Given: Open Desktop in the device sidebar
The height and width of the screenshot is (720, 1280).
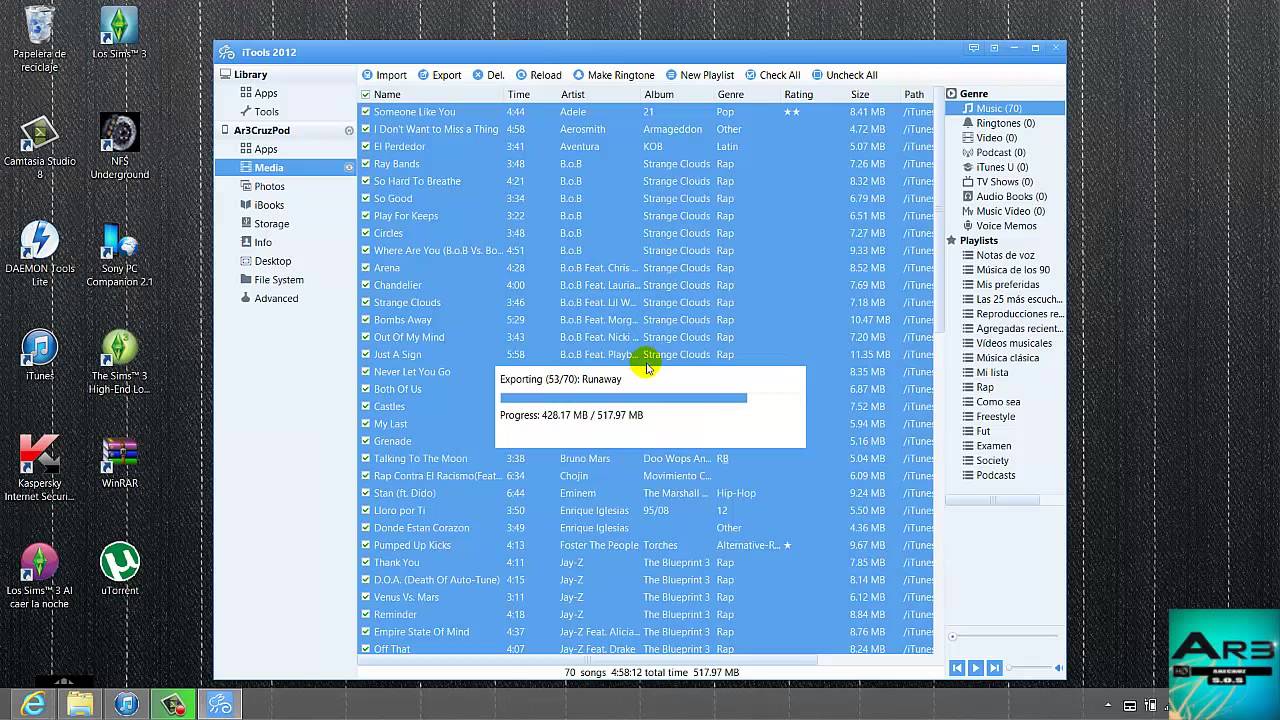Looking at the screenshot, I should tap(266, 261).
